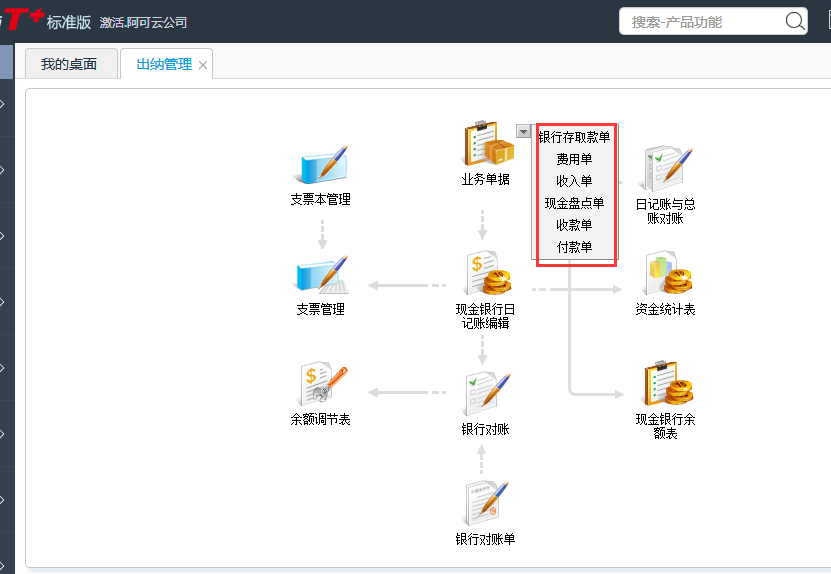The width and height of the screenshot is (831, 574).
Task: Select 收入单 menu entry
Action: [574, 181]
